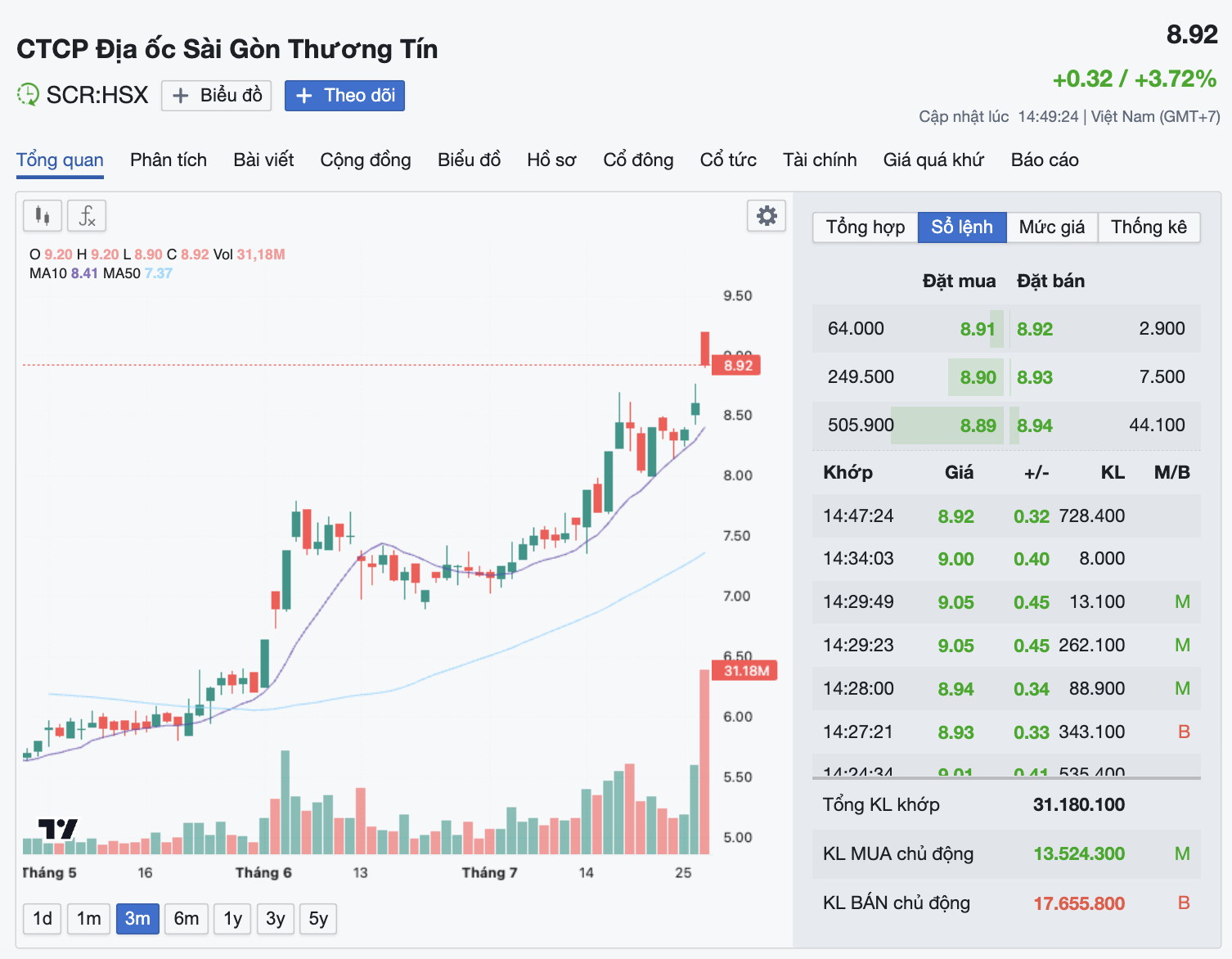Screen dimensions: 1232x959
Task: Select the 14:27:21 trade marked B
Action: 1006,732
